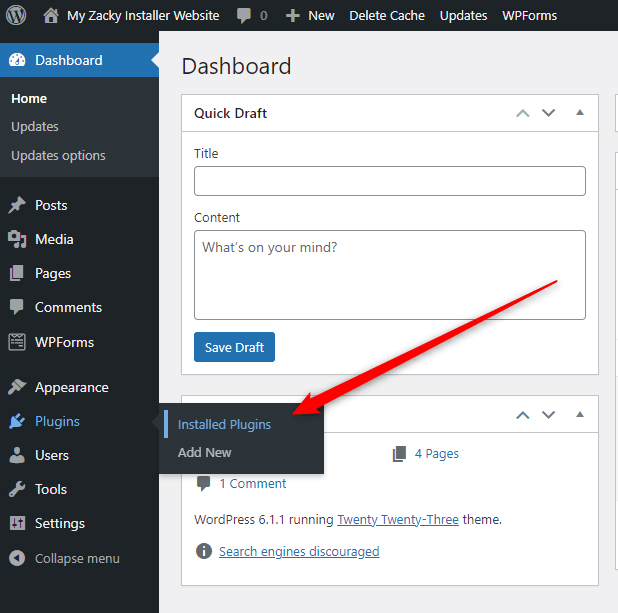Click the Media library icon
This screenshot has height=613, width=618.
pyautogui.click(x=17, y=239)
